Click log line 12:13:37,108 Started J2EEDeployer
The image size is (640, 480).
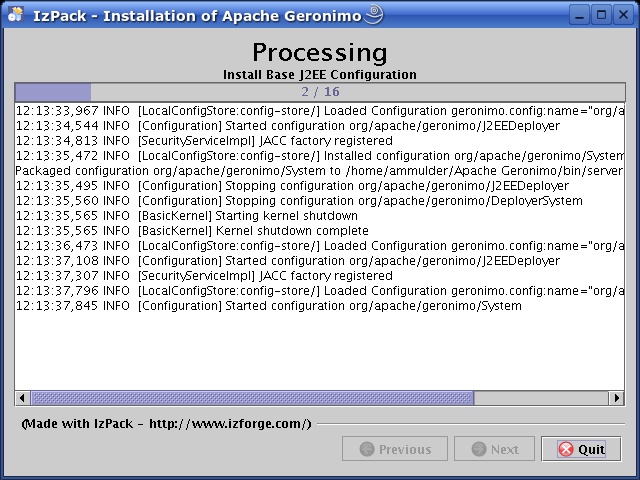[288, 261]
